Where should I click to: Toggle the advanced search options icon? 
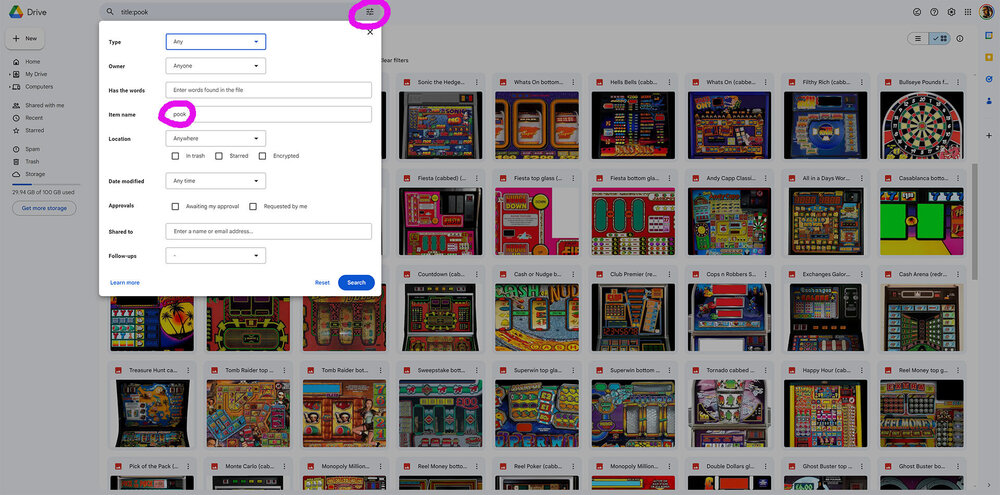click(x=370, y=11)
